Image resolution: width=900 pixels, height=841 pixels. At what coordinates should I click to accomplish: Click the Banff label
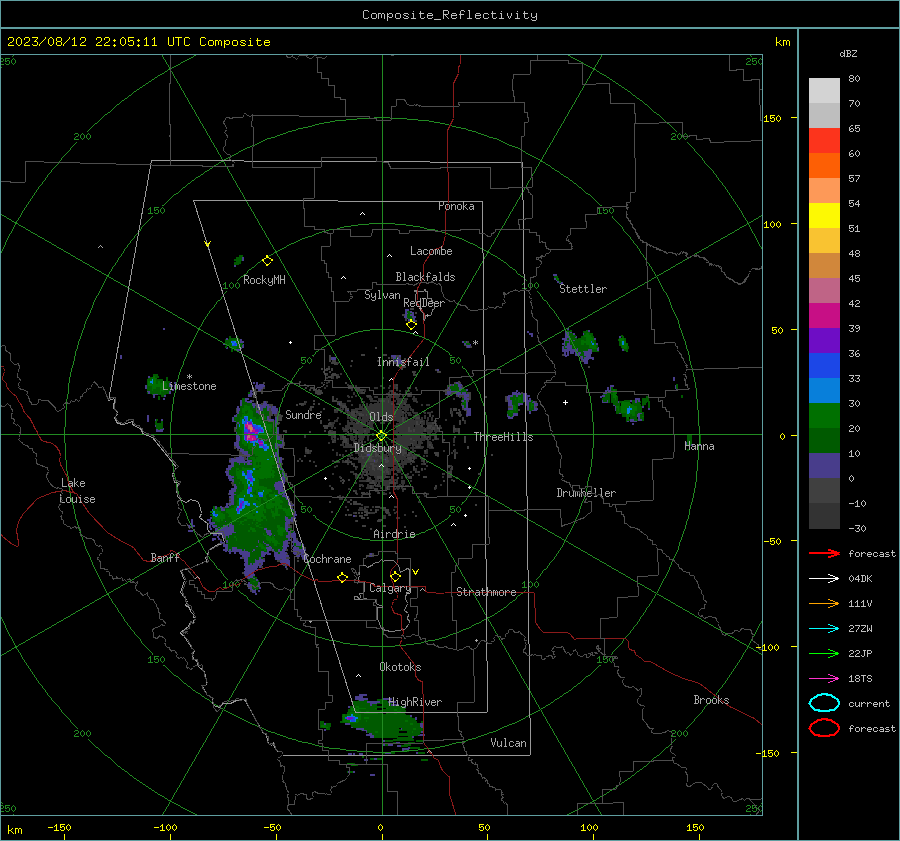165,557
